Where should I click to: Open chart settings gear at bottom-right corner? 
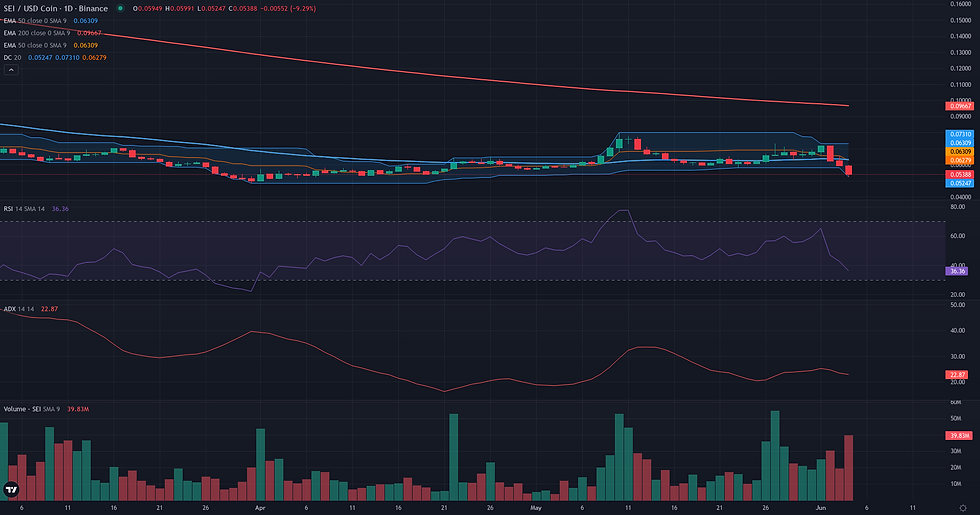(963, 508)
